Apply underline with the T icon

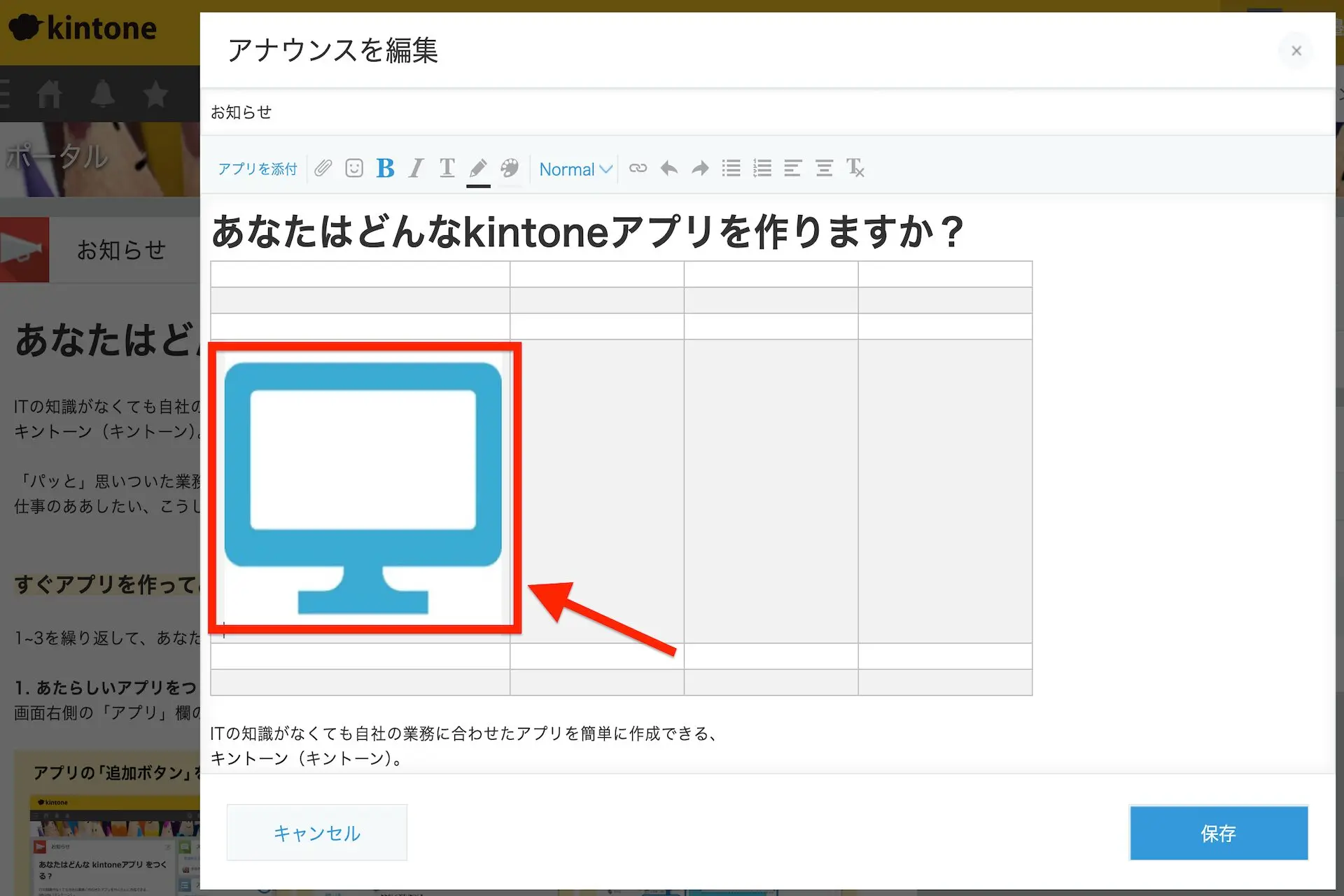pyautogui.click(x=447, y=168)
